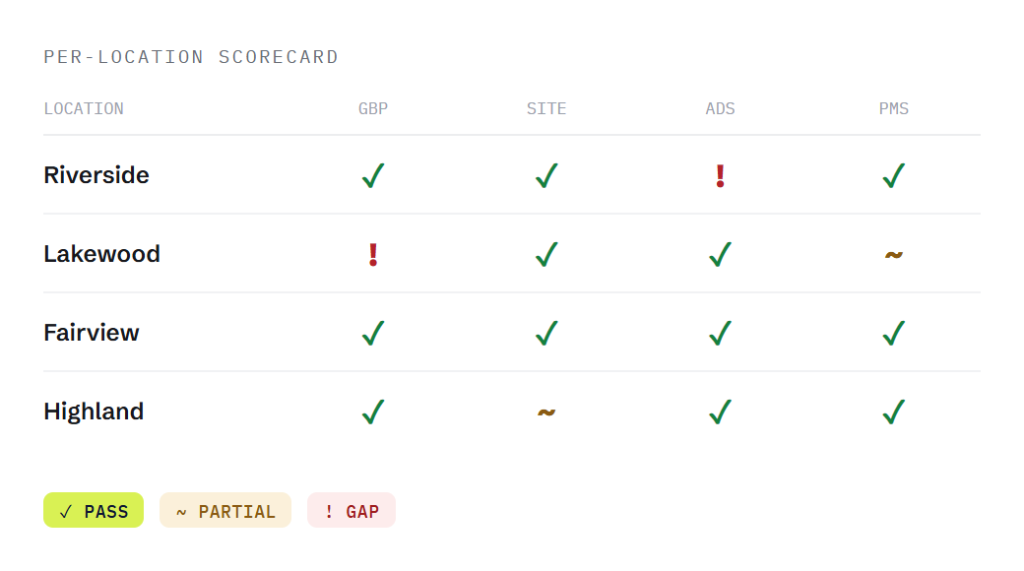Viewport: 1024px width, 571px height.
Task: Click the PMS column header
Action: [x=893, y=108]
